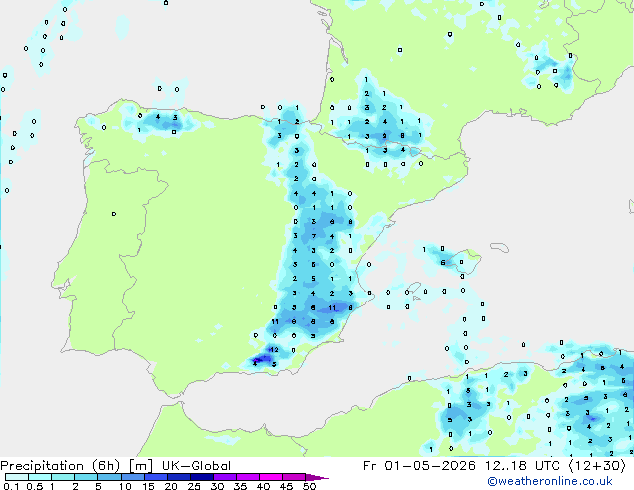
Task: Click the '0.1' legend label
Action: pos(11,486)
